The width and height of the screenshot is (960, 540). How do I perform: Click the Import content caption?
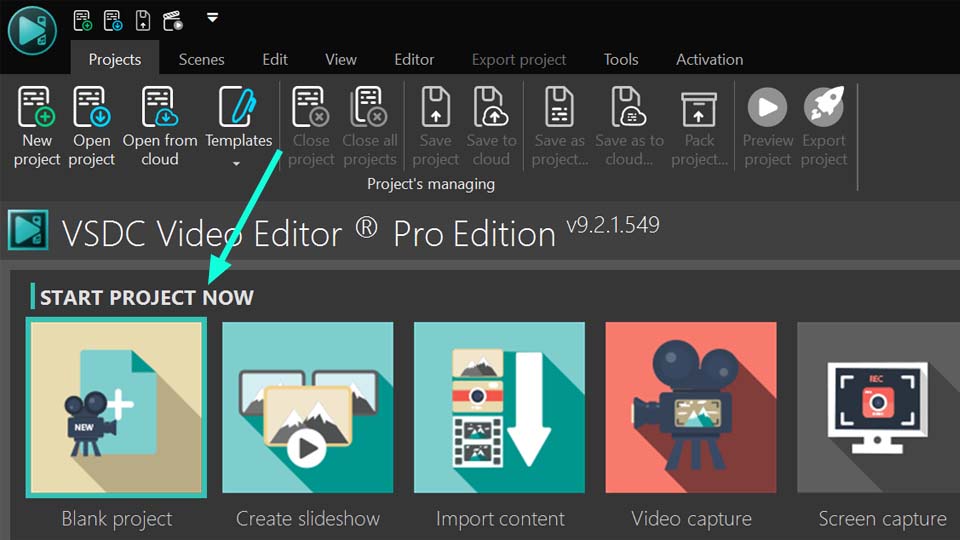(x=500, y=519)
